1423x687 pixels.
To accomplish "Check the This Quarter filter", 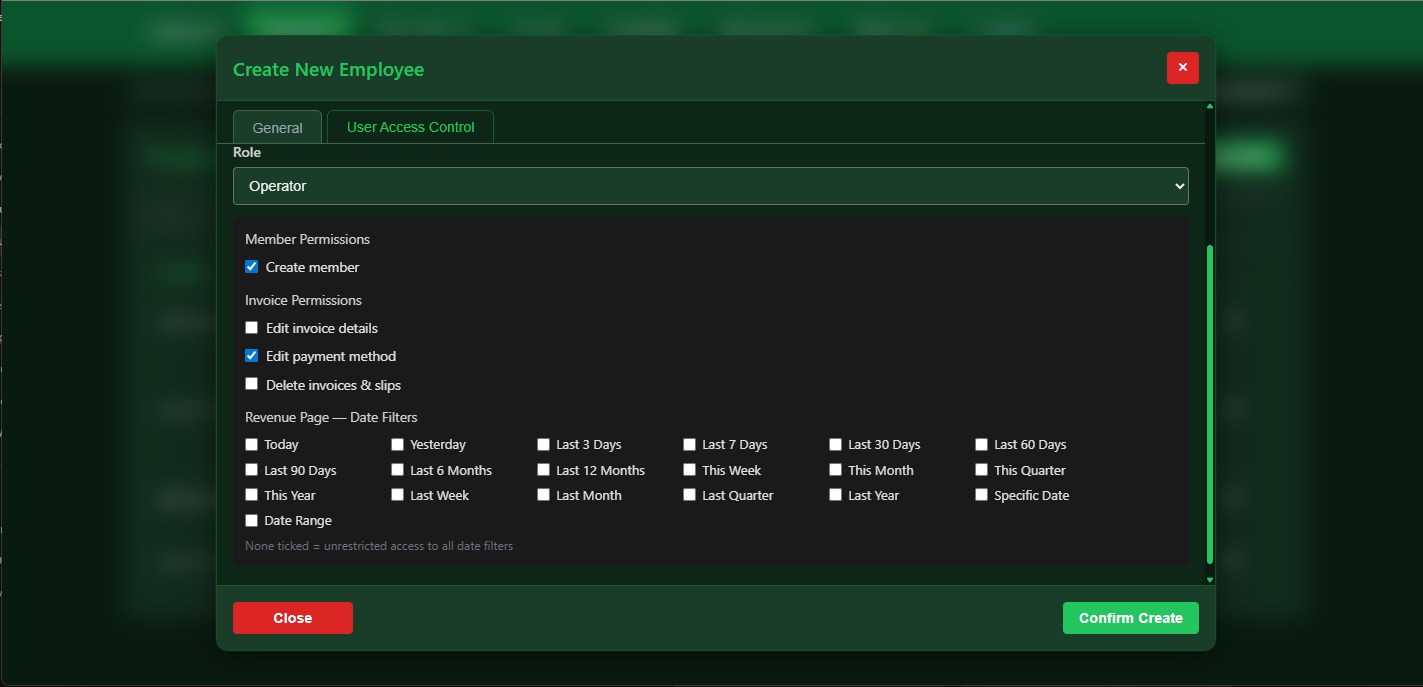I will point(981,469).
